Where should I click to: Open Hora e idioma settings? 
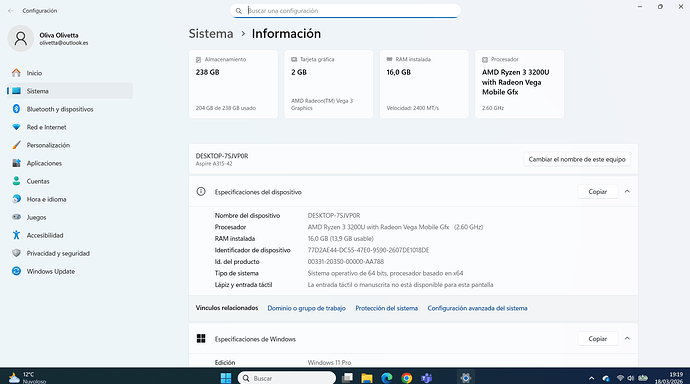(70, 199)
